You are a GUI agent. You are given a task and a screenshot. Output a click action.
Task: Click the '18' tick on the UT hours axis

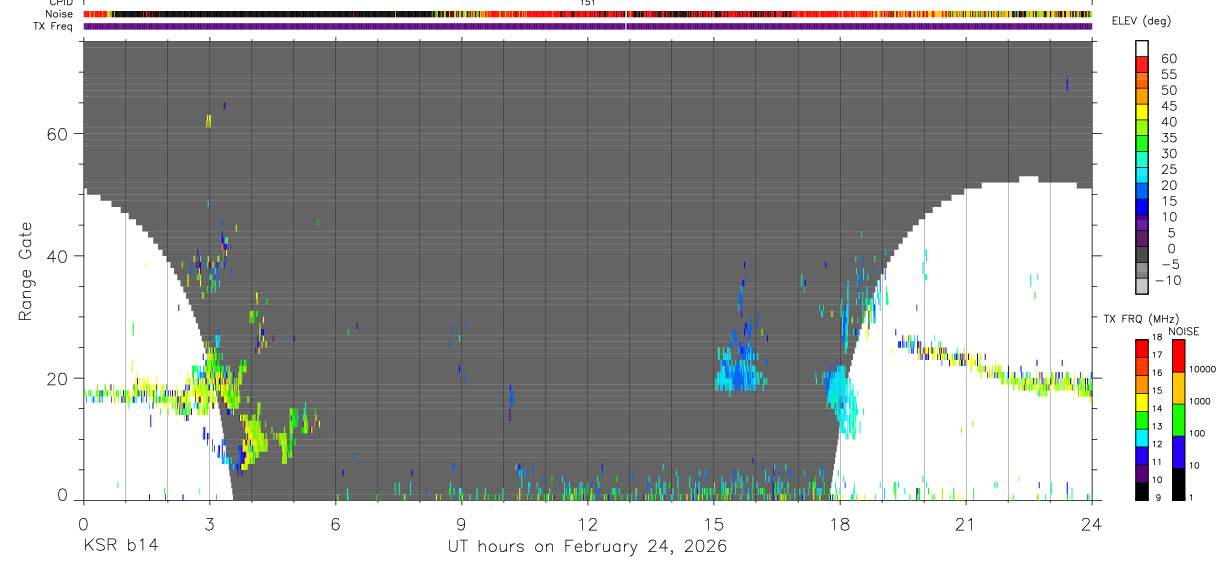[839, 523]
